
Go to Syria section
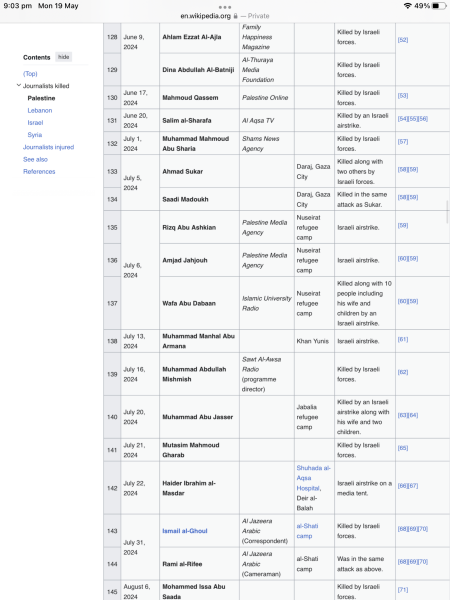[x=34, y=135]
